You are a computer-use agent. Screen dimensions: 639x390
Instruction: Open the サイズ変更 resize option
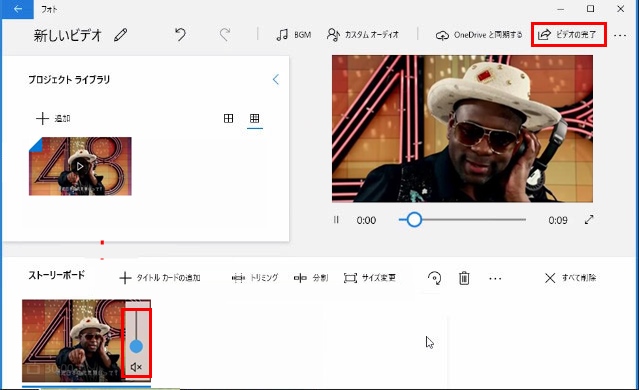370,278
